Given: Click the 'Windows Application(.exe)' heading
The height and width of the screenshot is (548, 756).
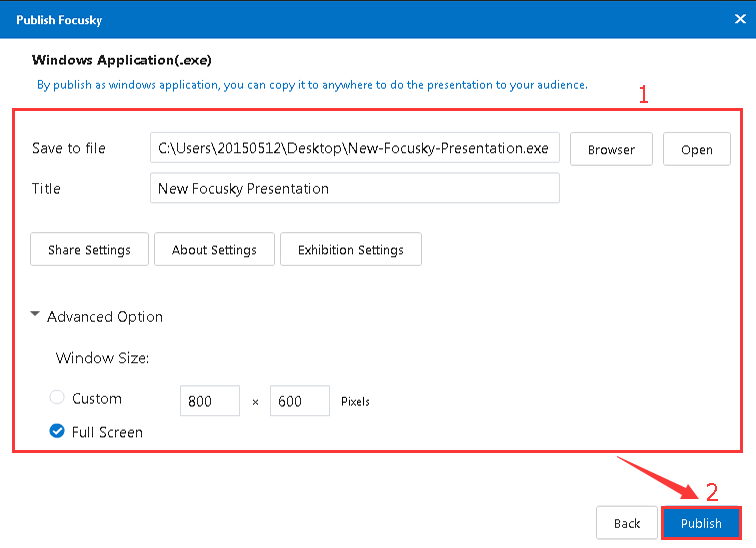Looking at the screenshot, I should click(x=122, y=60).
